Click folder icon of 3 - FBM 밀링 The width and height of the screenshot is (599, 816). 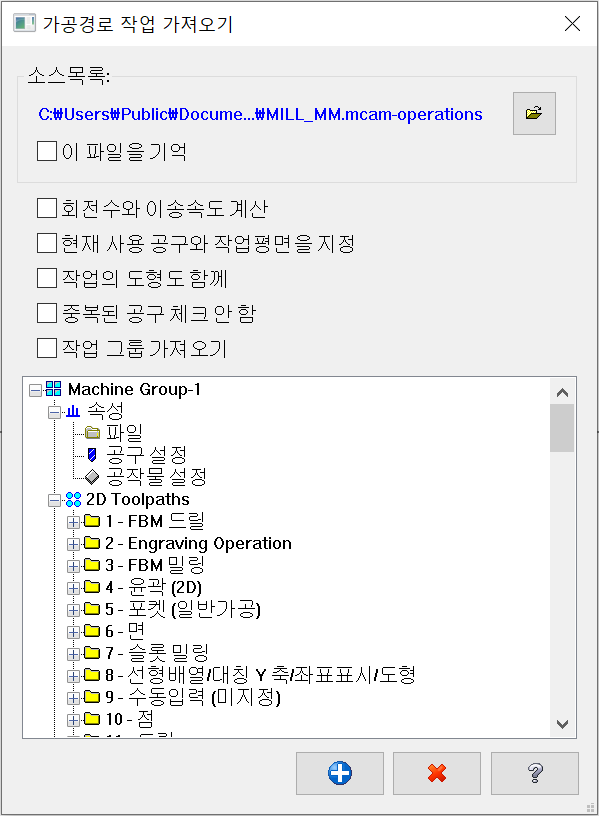point(92,565)
